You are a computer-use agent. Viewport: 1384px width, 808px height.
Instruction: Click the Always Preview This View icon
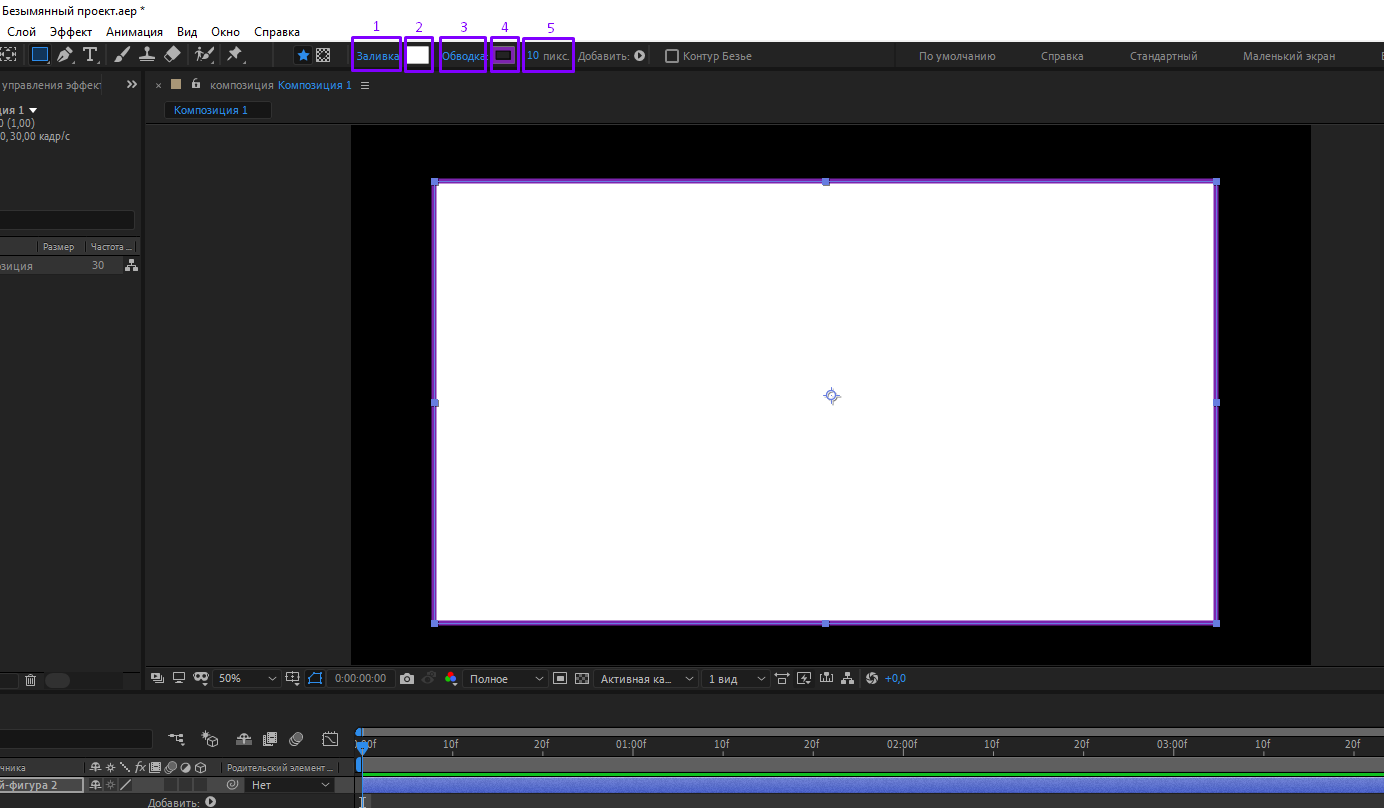157,678
